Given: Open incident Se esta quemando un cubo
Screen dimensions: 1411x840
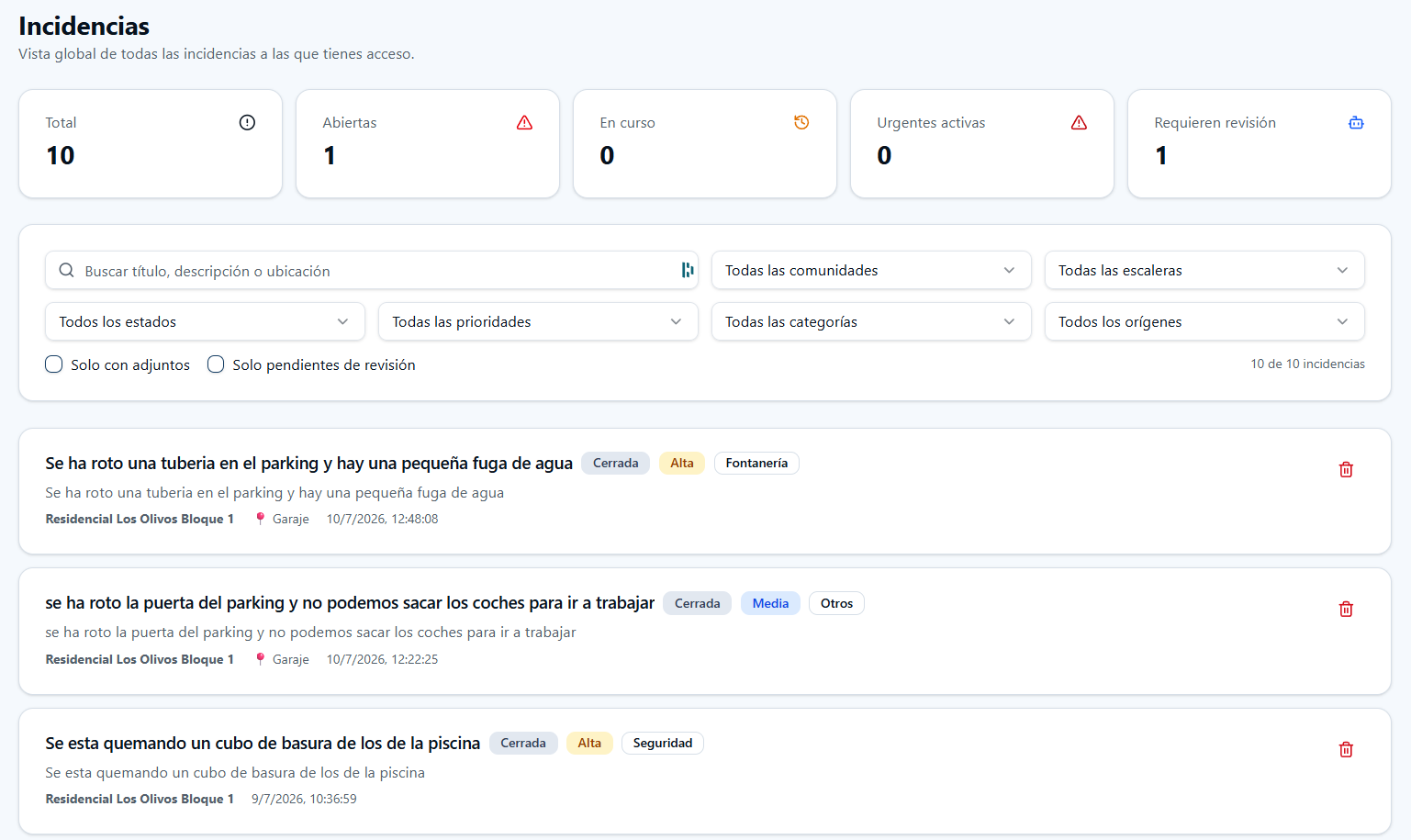Looking at the screenshot, I should [x=263, y=744].
